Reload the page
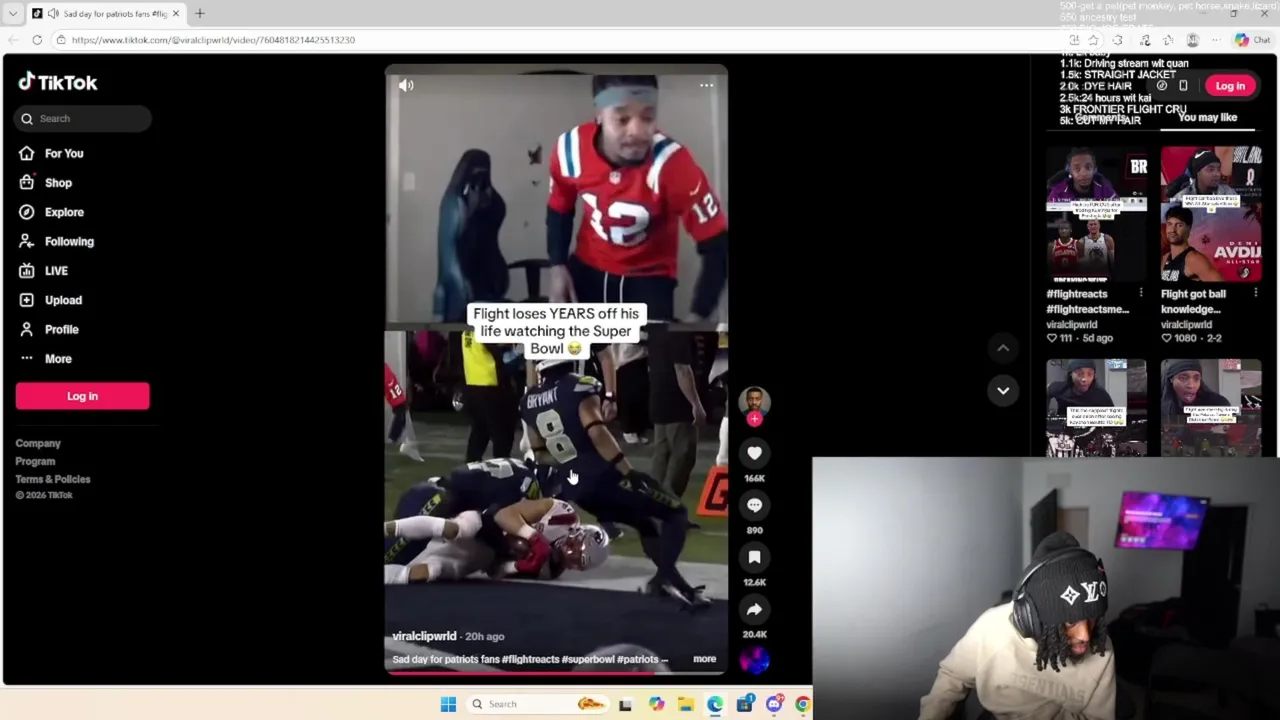This screenshot has height=720, width=1280. pos(37,40)
